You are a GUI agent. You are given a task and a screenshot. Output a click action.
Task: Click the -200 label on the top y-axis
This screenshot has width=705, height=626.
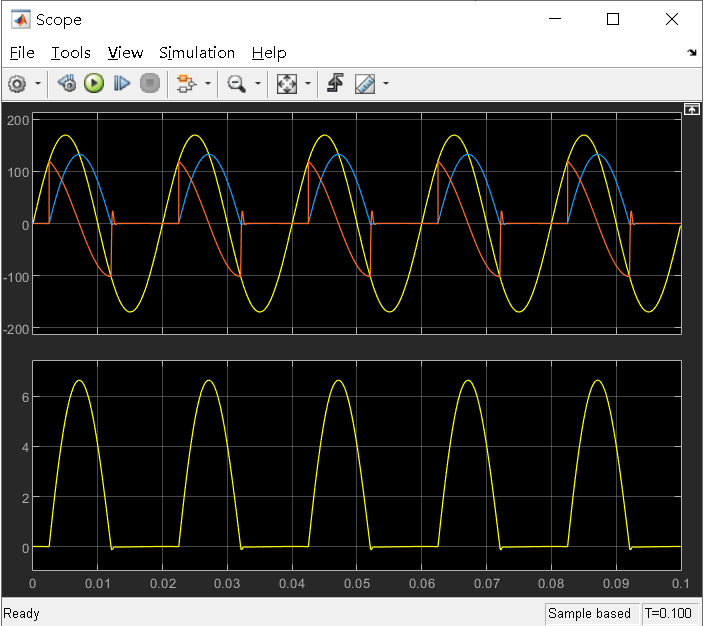click(16, 329)
